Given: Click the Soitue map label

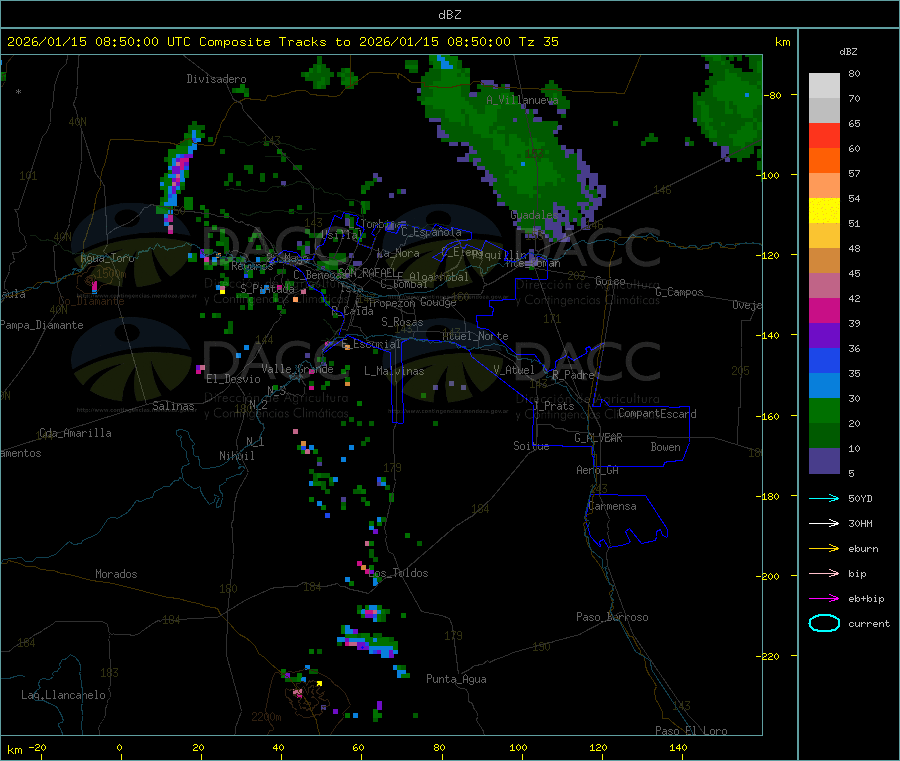Looking at the screenshot, I should (x=531, y=446).
